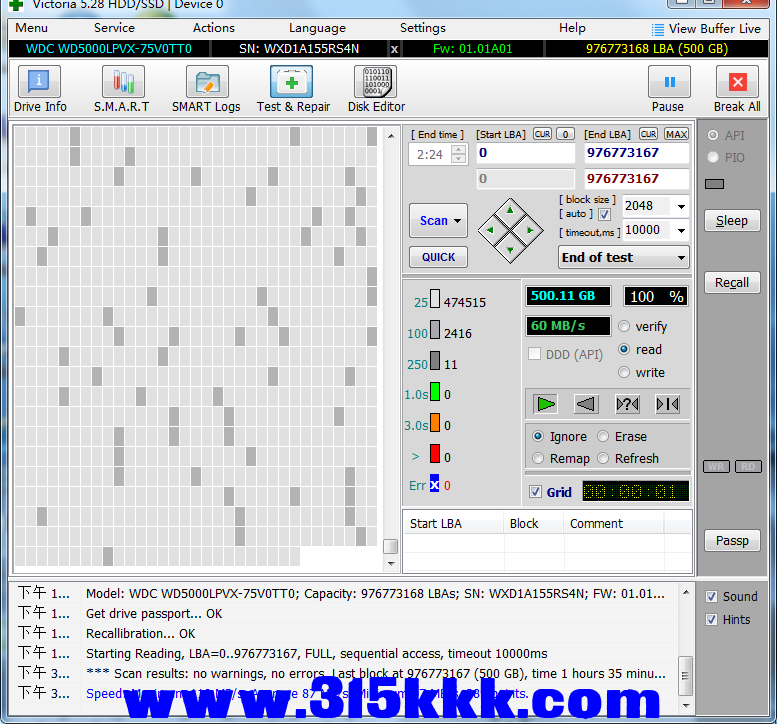Click the Sleep button
Viewport: 777px width, 724px height.
[x=732, y=221]
